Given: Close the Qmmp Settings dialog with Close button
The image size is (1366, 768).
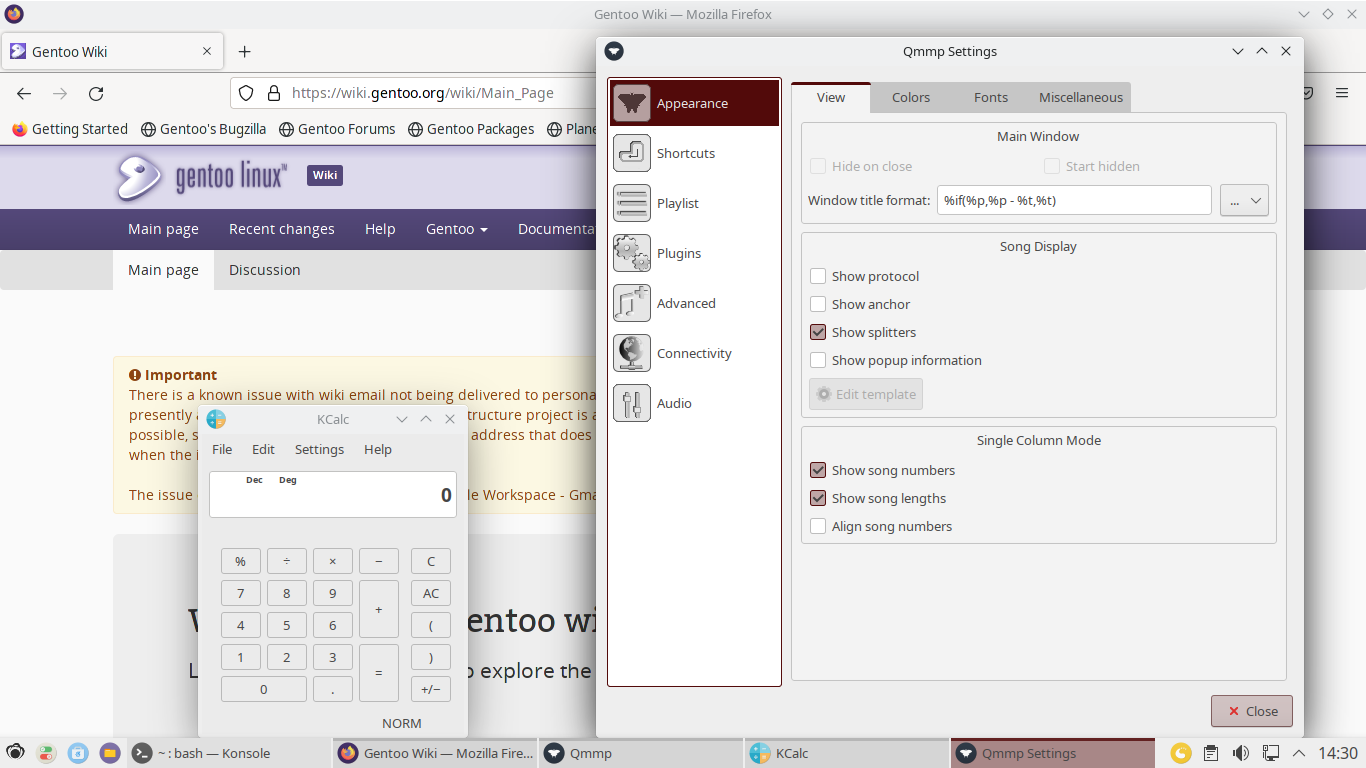Looking at the screenshot, I should tap(1252, 711).
